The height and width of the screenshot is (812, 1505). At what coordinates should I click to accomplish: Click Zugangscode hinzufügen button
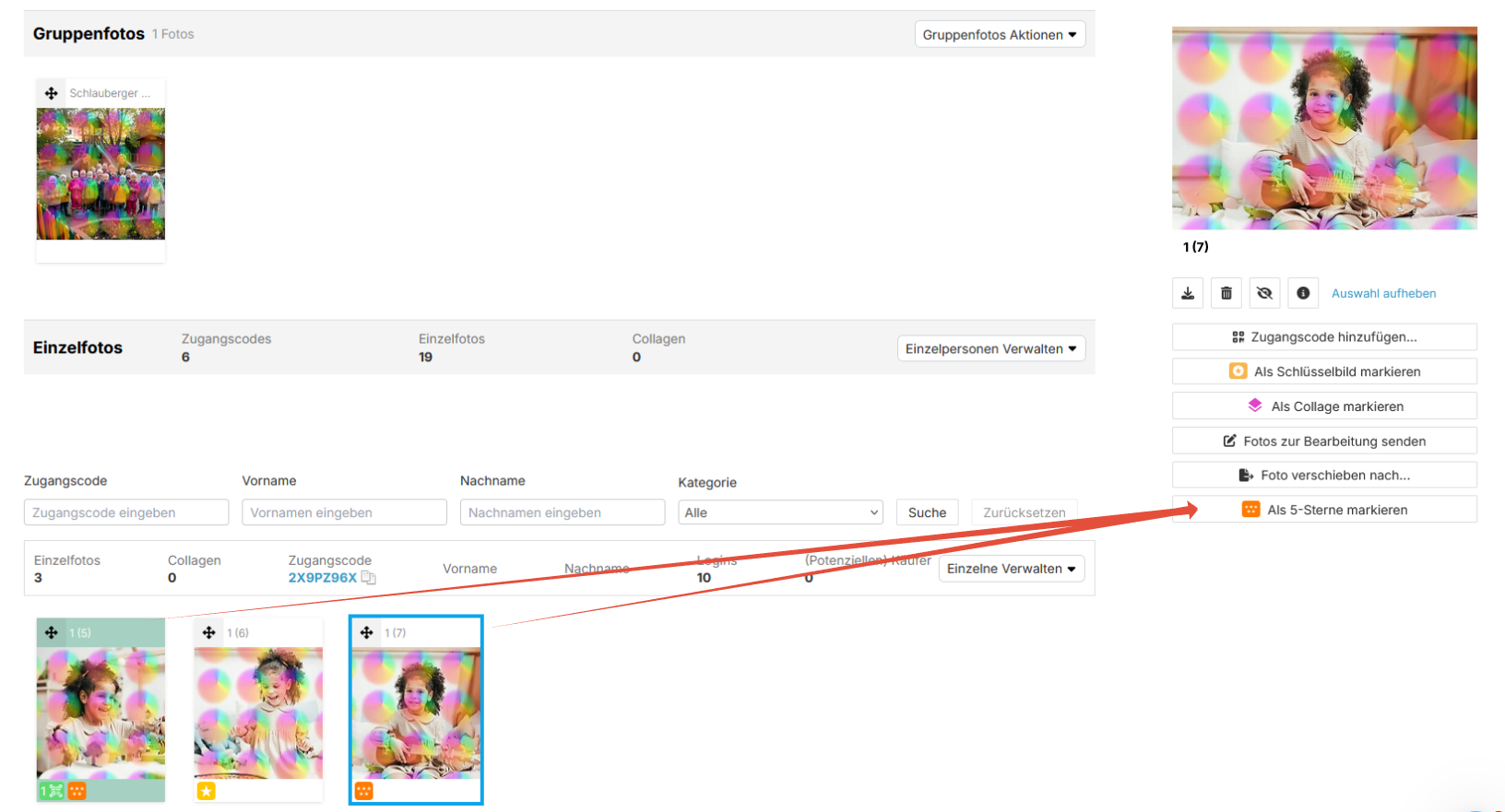[1324, 337]
